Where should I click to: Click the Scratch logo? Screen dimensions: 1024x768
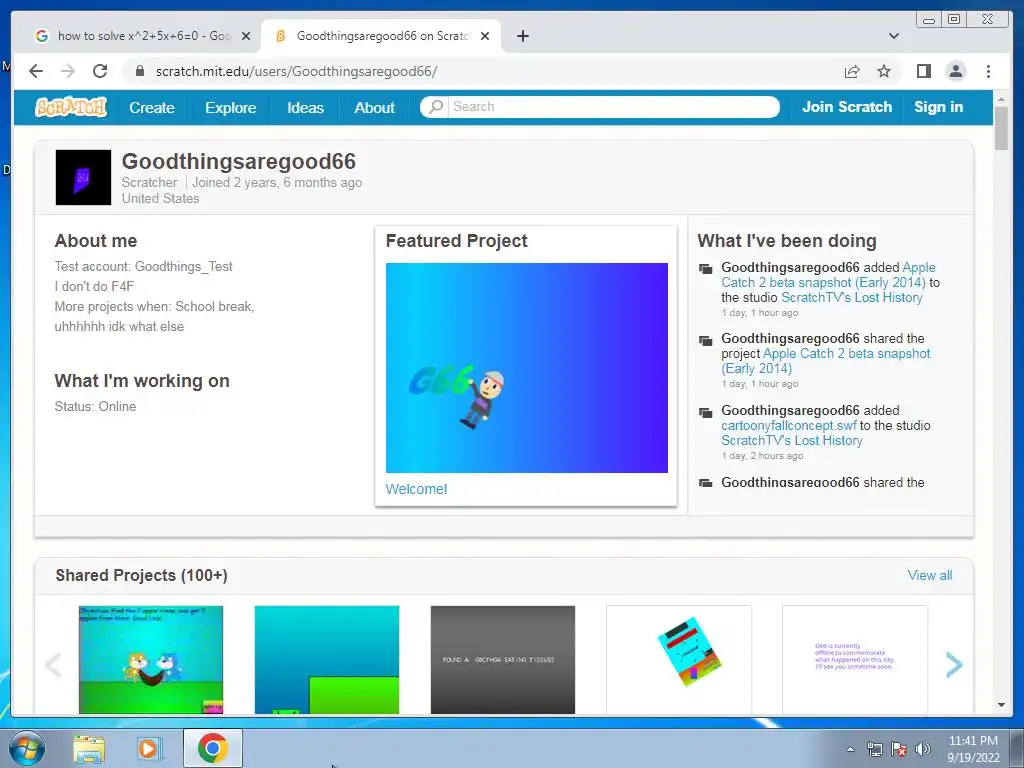coord(71,107)
